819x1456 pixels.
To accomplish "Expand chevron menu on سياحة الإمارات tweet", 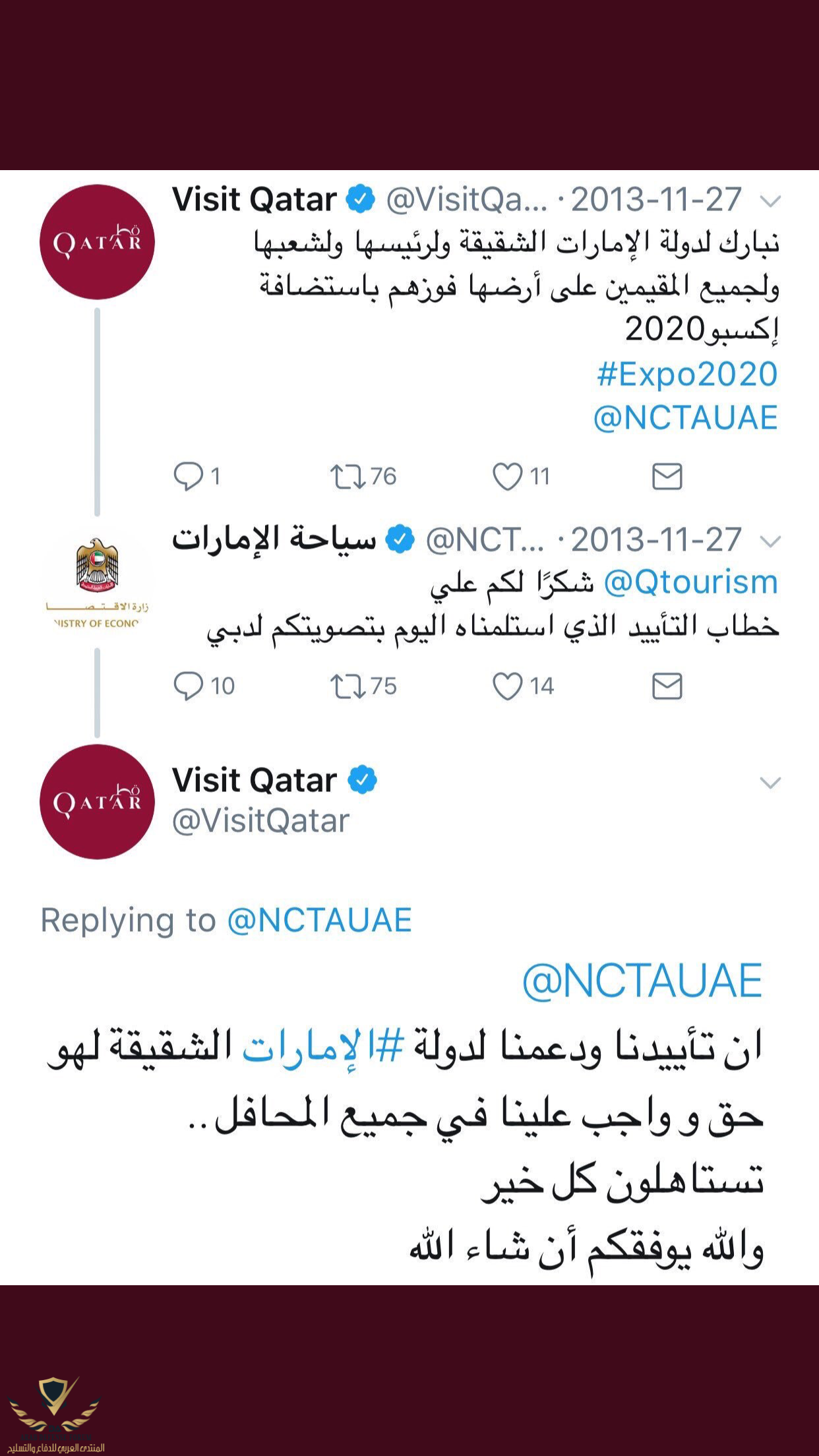I will click(x=770, y=541).
